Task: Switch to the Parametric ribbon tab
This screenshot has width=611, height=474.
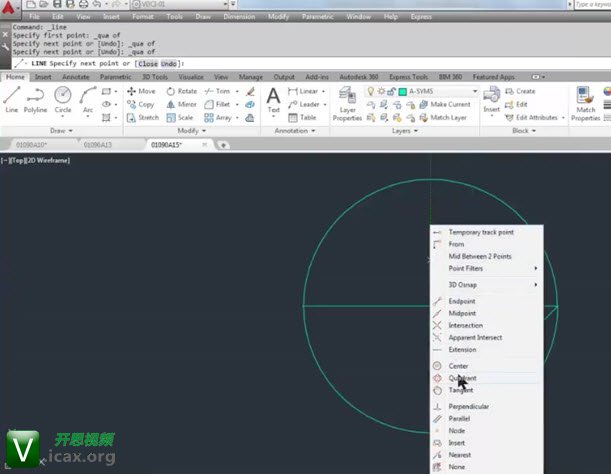Action: [x=115, y=77]
